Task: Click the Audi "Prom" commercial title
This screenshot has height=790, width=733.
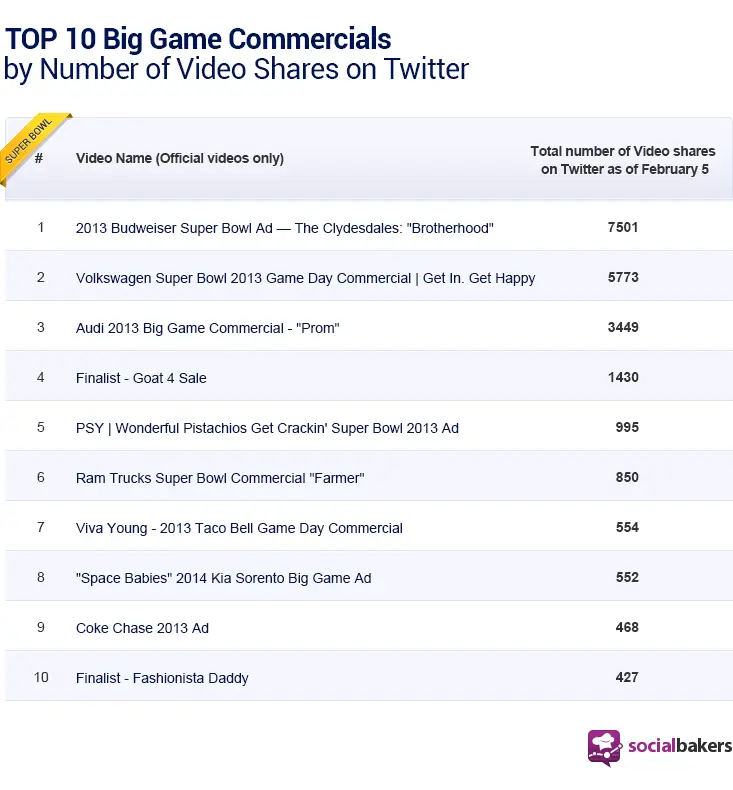Action: pos(207,328)
